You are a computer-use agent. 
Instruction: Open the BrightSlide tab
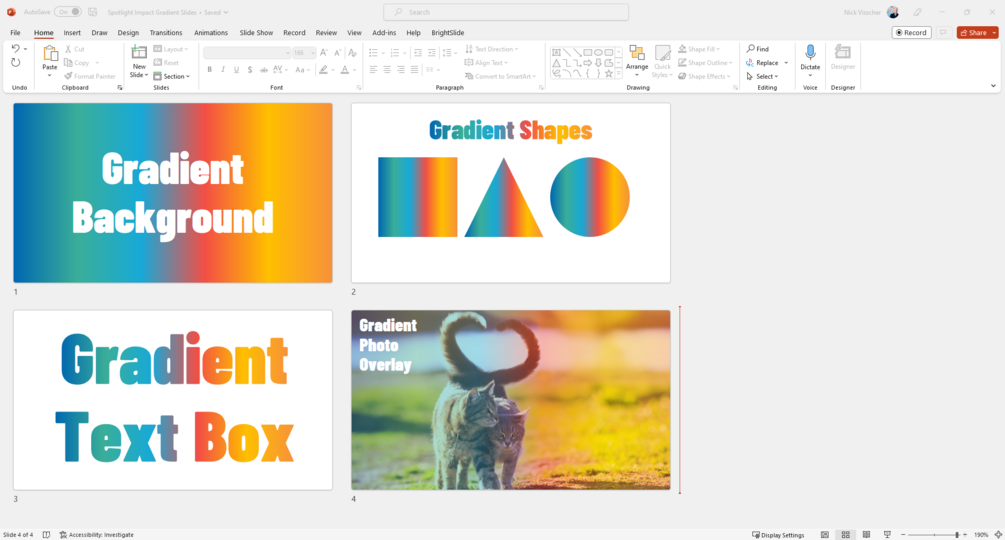(x=447, y=33)
